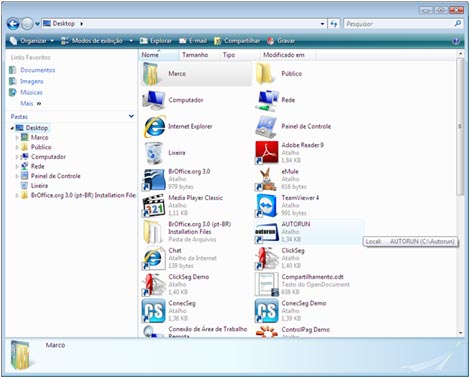Select the Rede network icon in file list
Viewport: 470px width, 378px height.
coord(267,100)
